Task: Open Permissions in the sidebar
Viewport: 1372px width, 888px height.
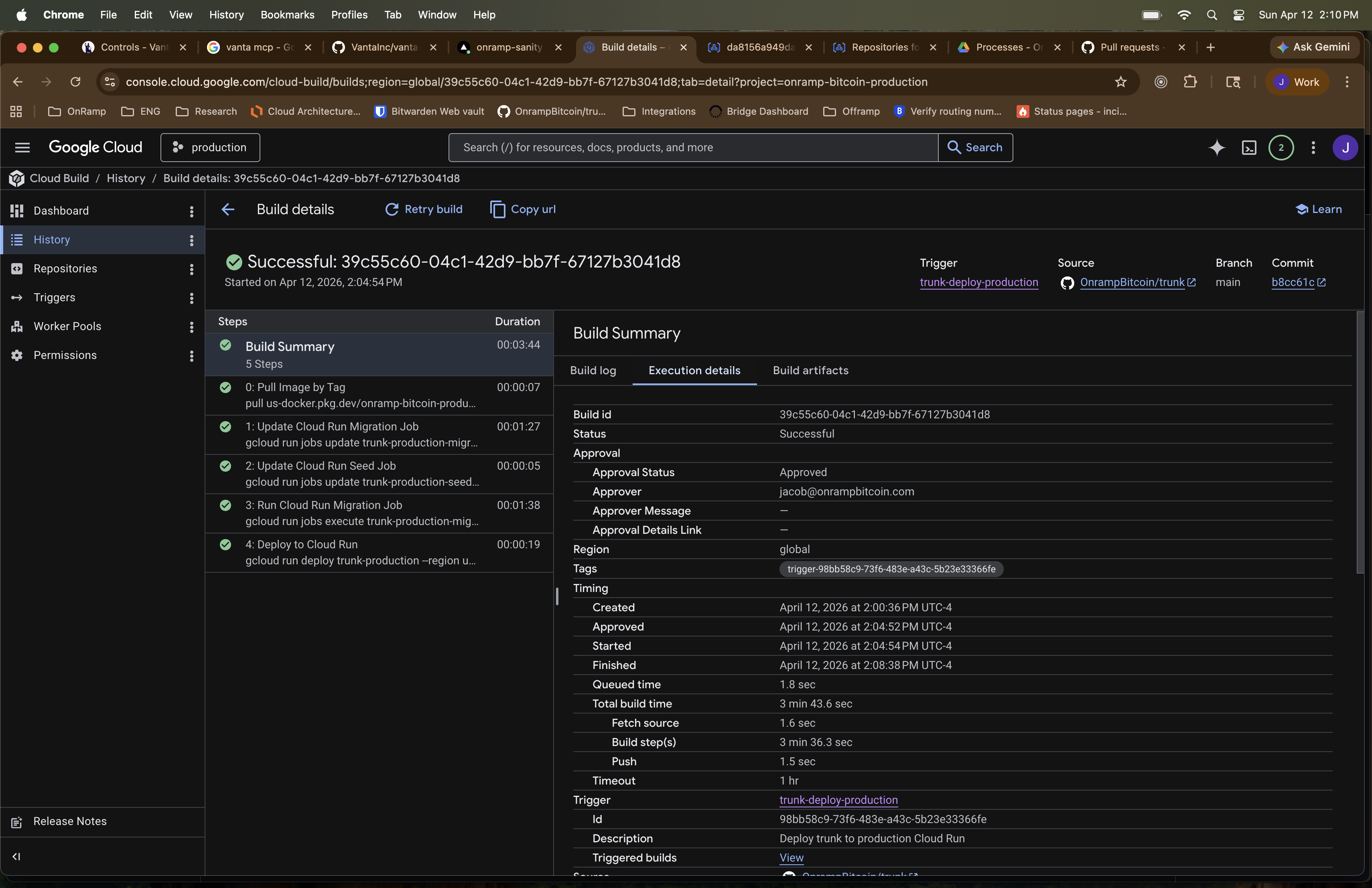Action: [65, 355]
